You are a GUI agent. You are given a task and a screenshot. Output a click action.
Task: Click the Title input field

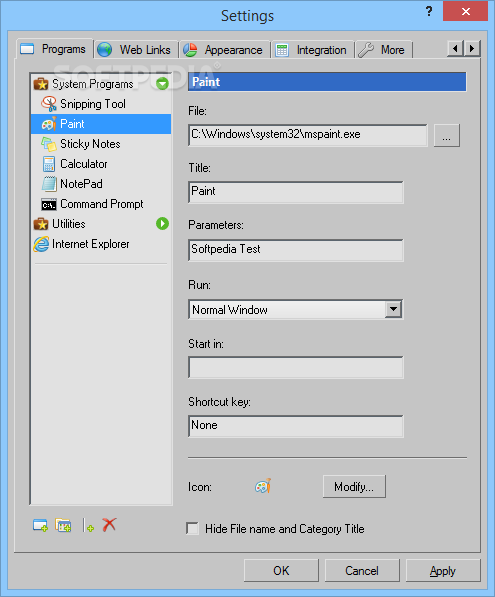point(295,192)
